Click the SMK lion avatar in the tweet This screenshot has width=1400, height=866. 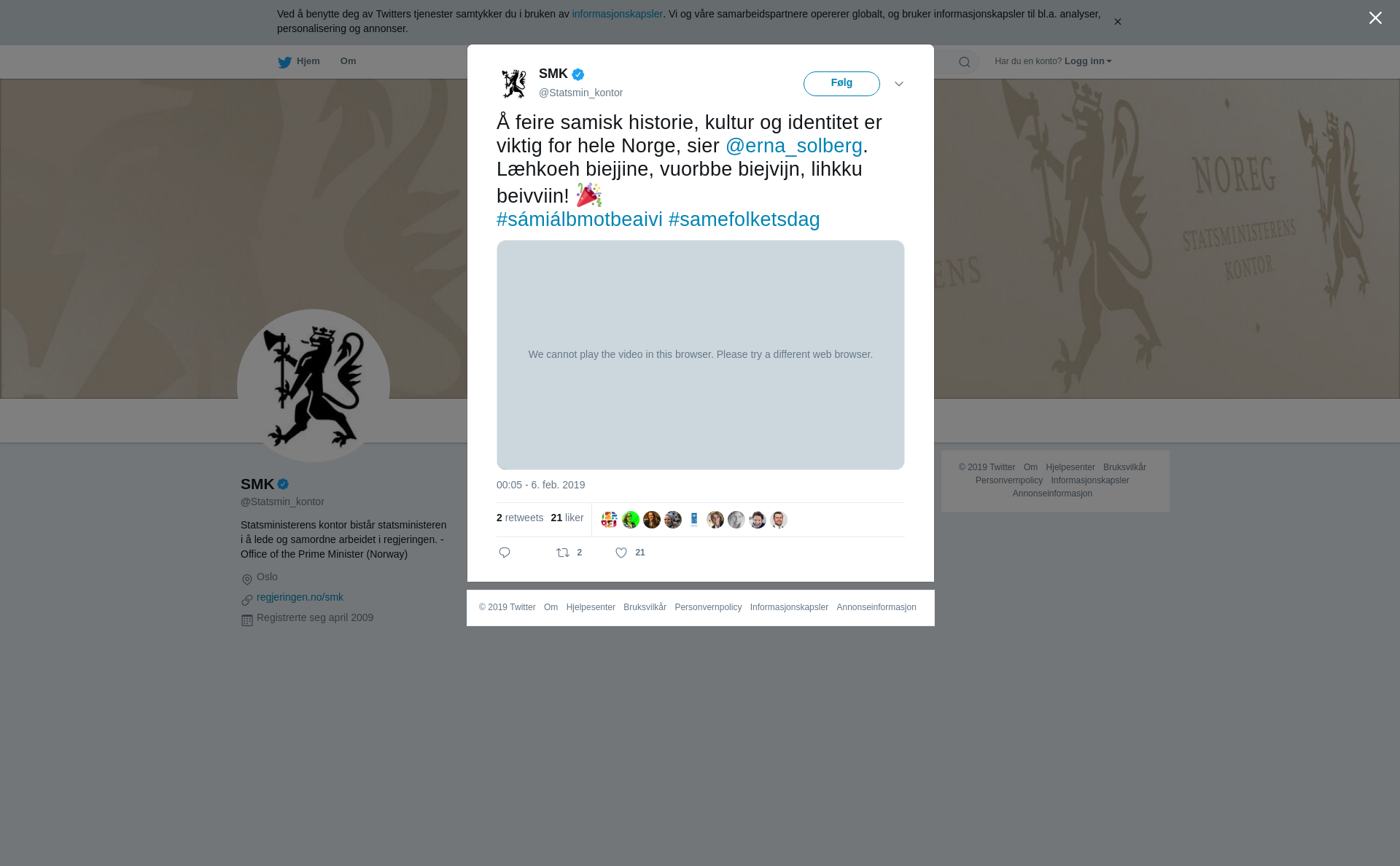click(514, 84)
